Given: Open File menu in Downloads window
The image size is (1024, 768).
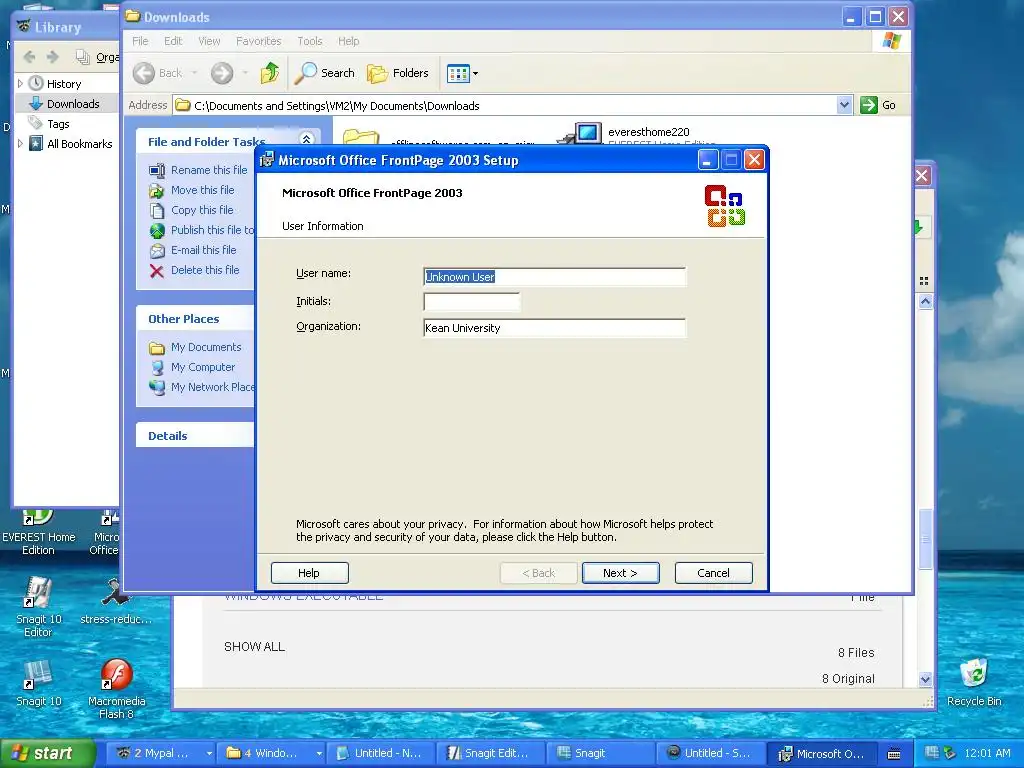Looking at the screenshot, I should [140, 41].
